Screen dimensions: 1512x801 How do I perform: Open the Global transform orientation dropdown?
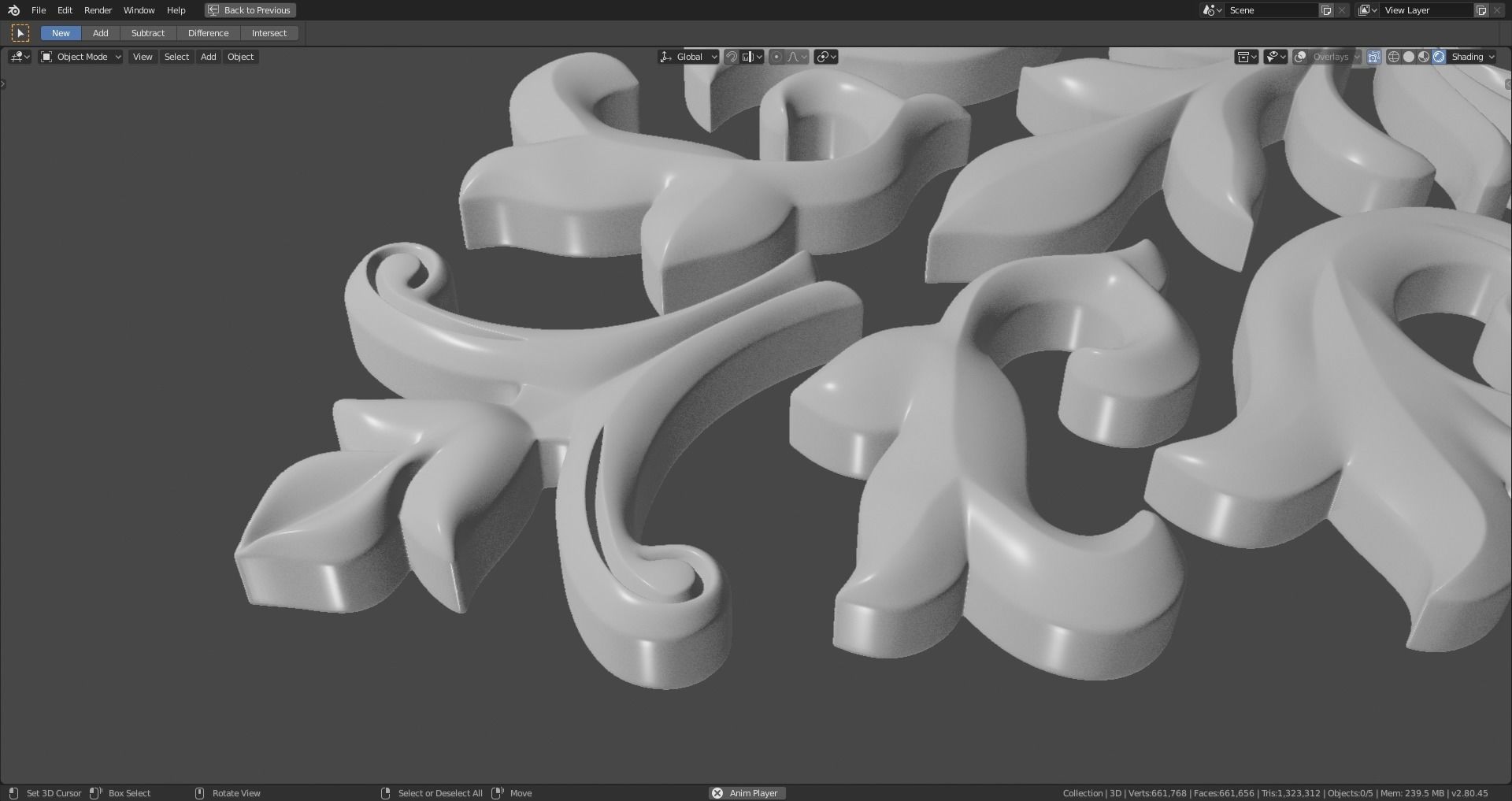689,57
